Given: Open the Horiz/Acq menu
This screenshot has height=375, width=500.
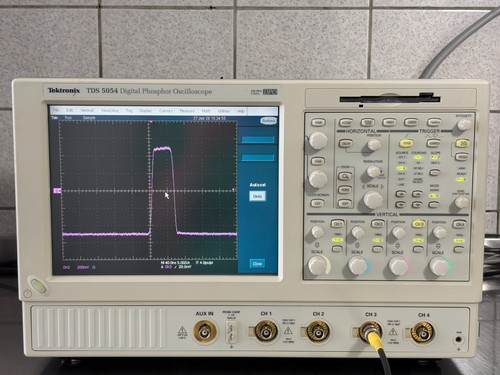Looking at the screenshot, I should click(110, 110).
